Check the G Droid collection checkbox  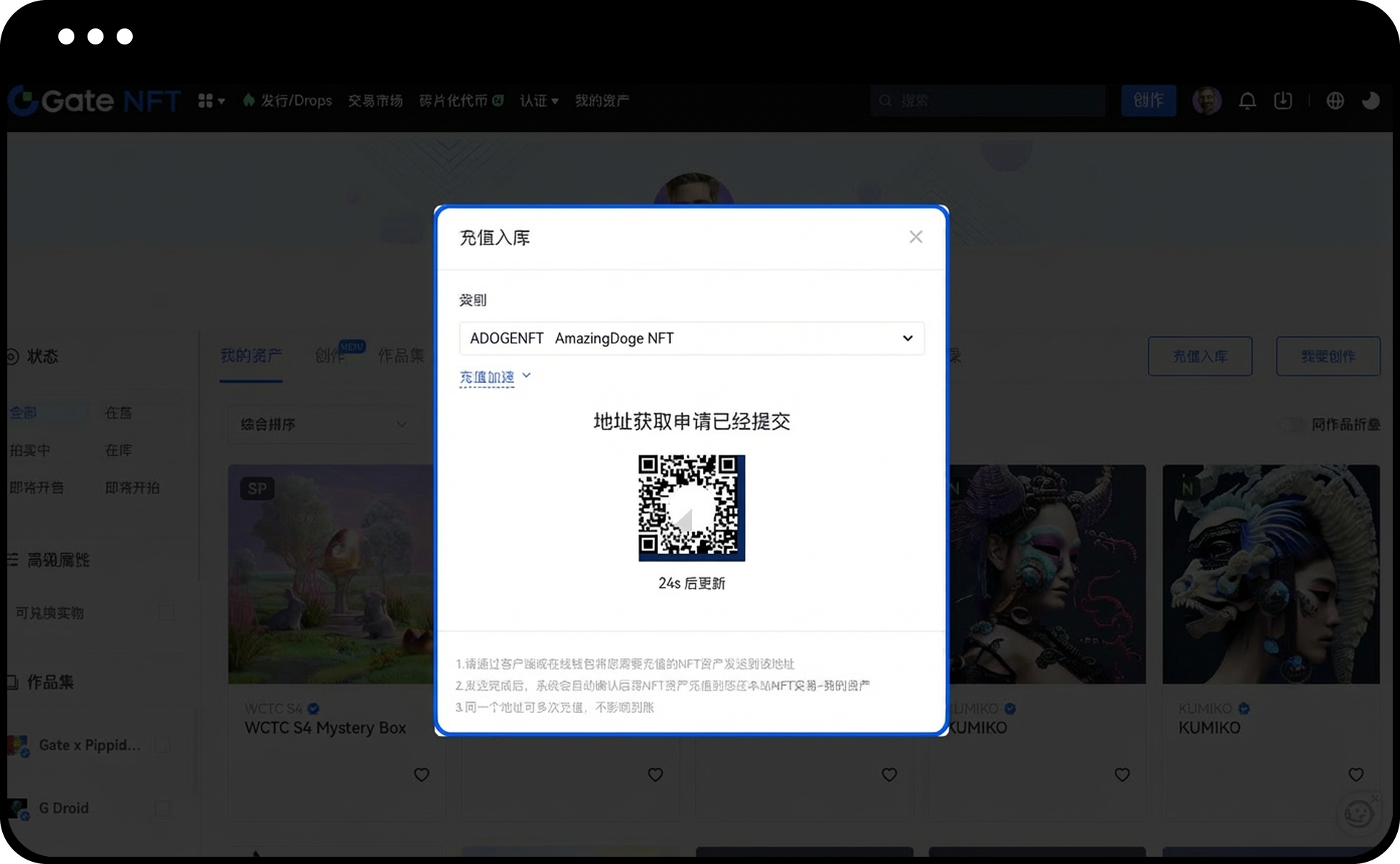(162, 808)
